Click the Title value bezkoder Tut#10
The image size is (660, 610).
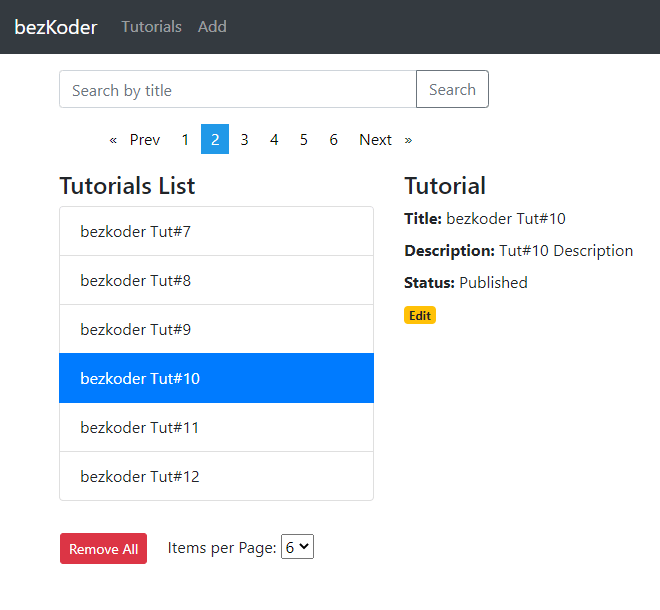point(506,219)
